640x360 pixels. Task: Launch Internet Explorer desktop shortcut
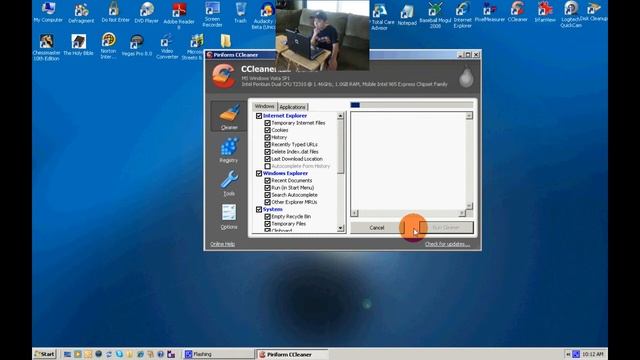462,15
